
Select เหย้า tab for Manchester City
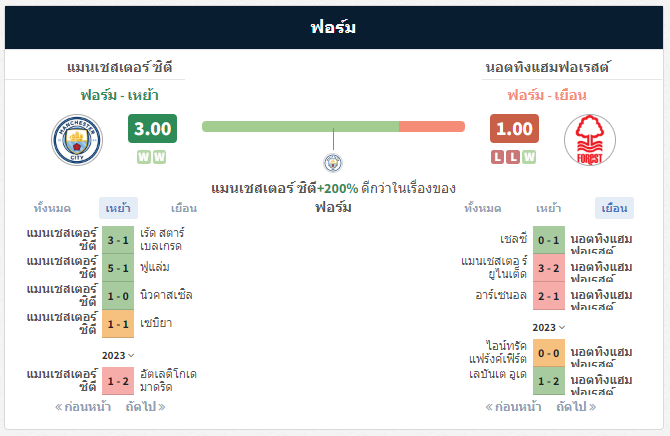[x=118, y=208]
